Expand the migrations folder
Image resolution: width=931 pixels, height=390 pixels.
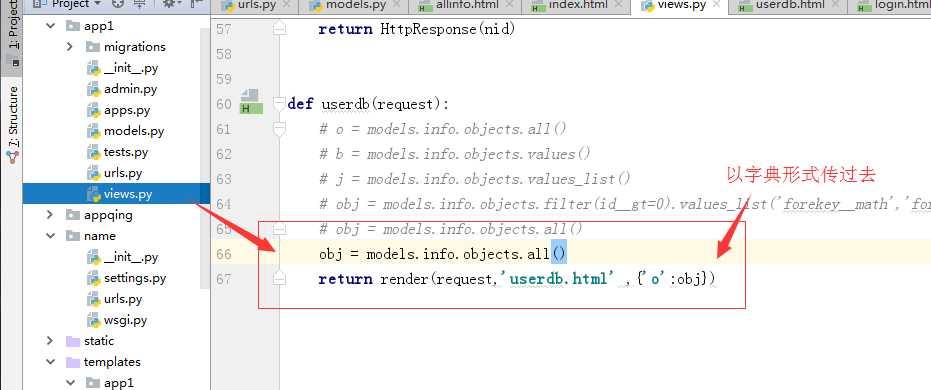pos(69,47)
